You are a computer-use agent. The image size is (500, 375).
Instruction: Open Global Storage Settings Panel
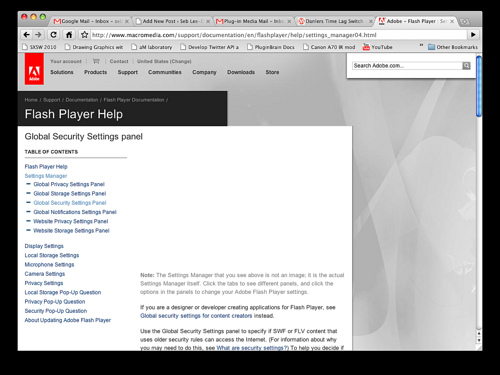click(70, 193)
